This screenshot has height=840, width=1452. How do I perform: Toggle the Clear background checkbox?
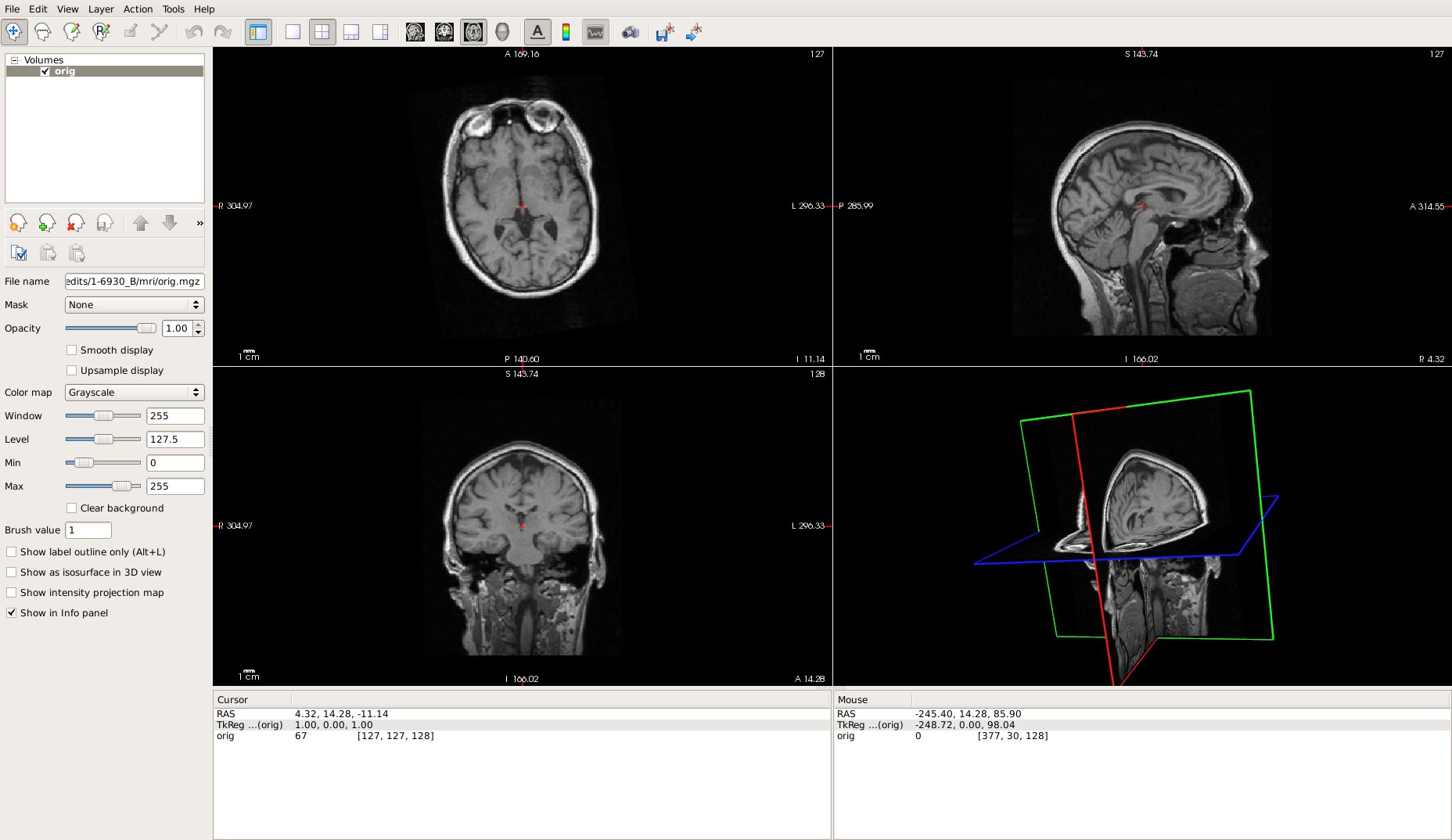click(72, 508)
